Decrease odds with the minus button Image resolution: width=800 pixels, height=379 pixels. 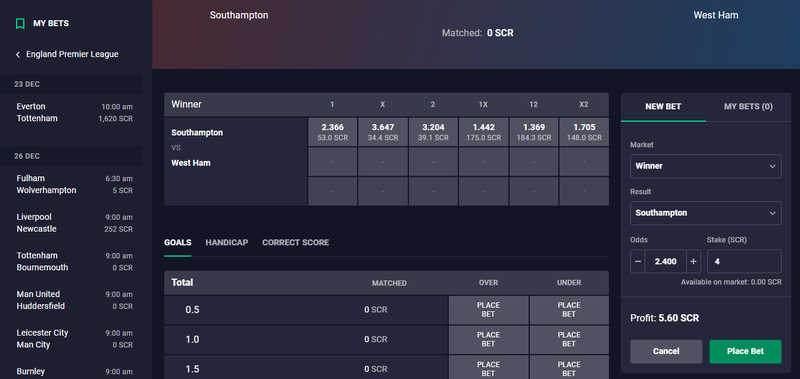[638, 261]
